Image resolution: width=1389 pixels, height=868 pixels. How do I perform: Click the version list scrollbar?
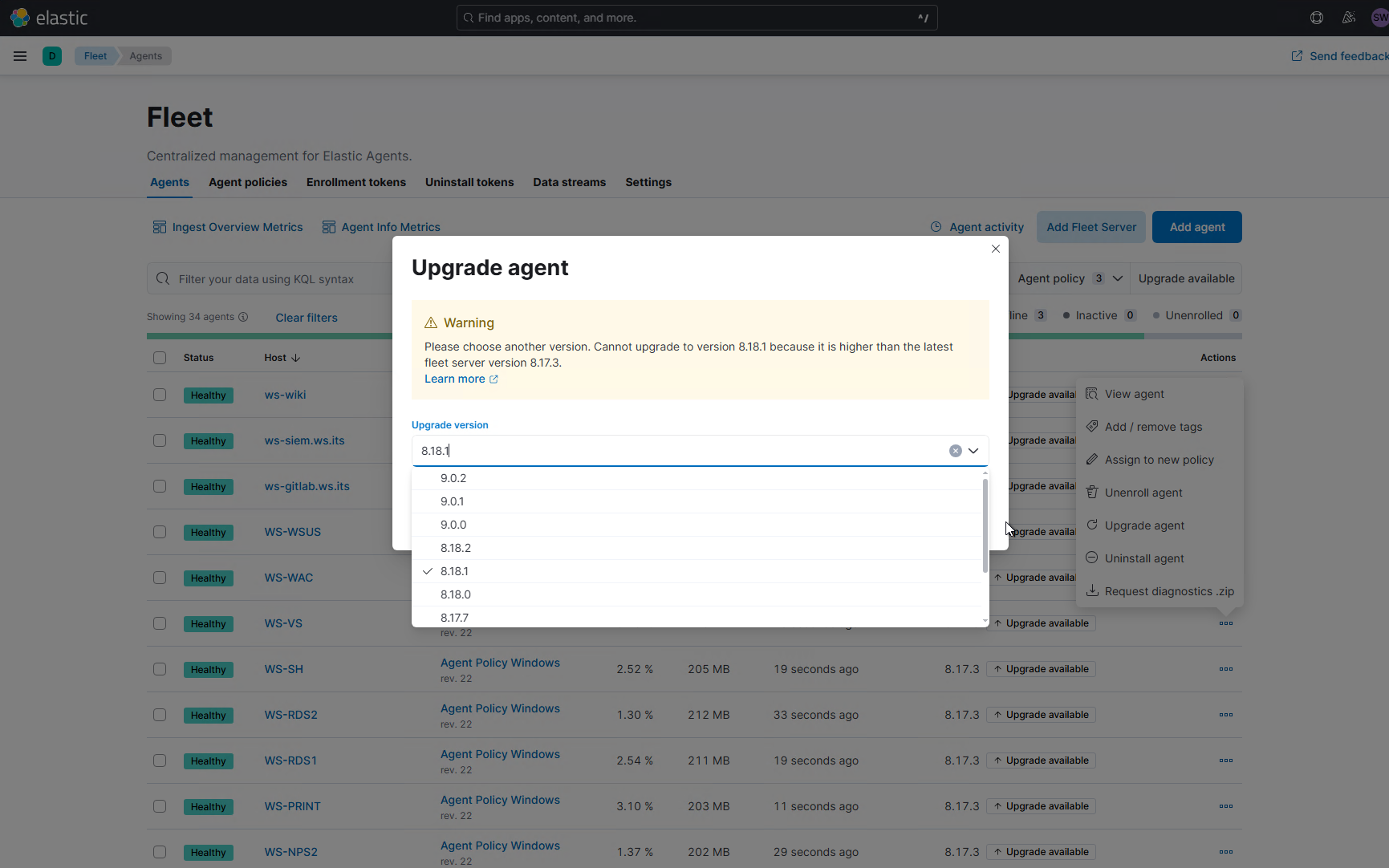pos(985,525)
